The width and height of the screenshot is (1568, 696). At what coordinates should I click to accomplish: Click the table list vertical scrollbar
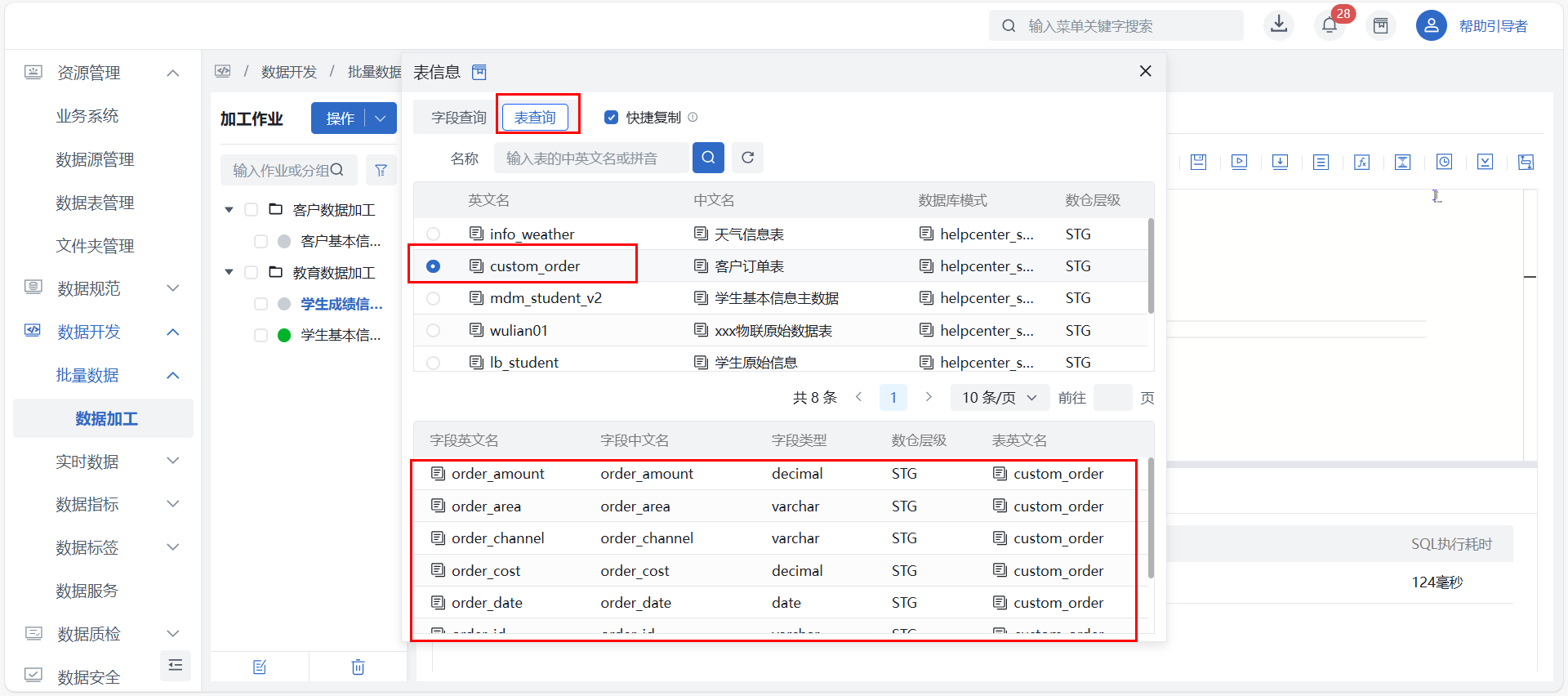pos(1151,265)
